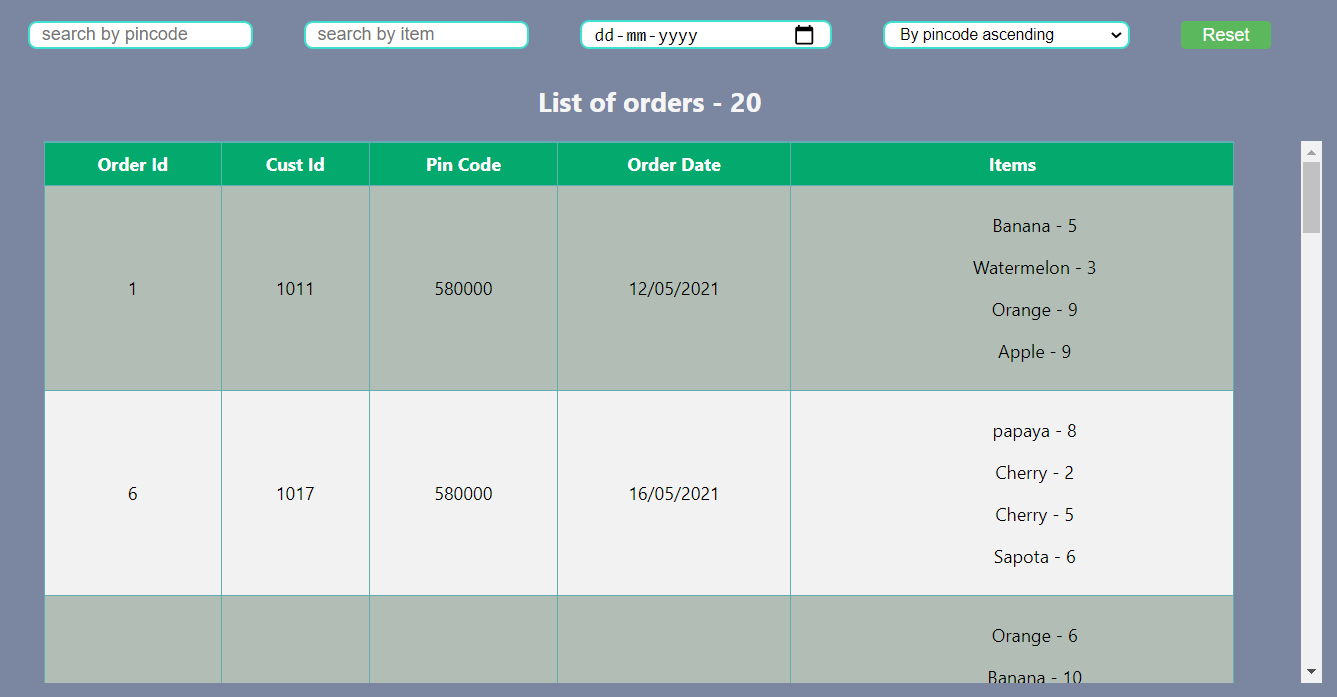This screenshot has height=697, width=1337.
Task: Select Cust Id cell 1011
Action: coord(295,289)
